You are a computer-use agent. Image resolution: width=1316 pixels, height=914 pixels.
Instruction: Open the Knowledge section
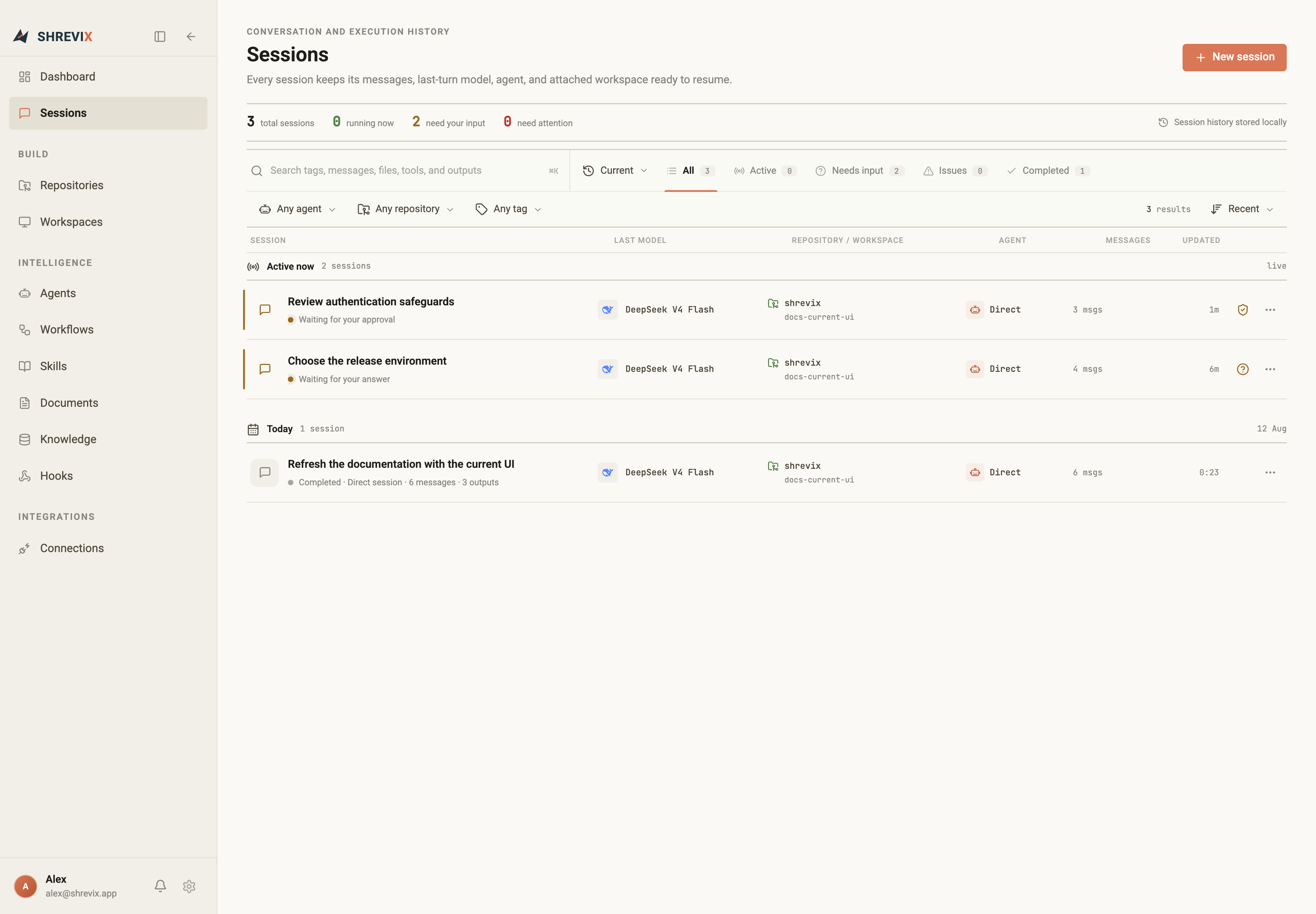[x=108, y=439]
